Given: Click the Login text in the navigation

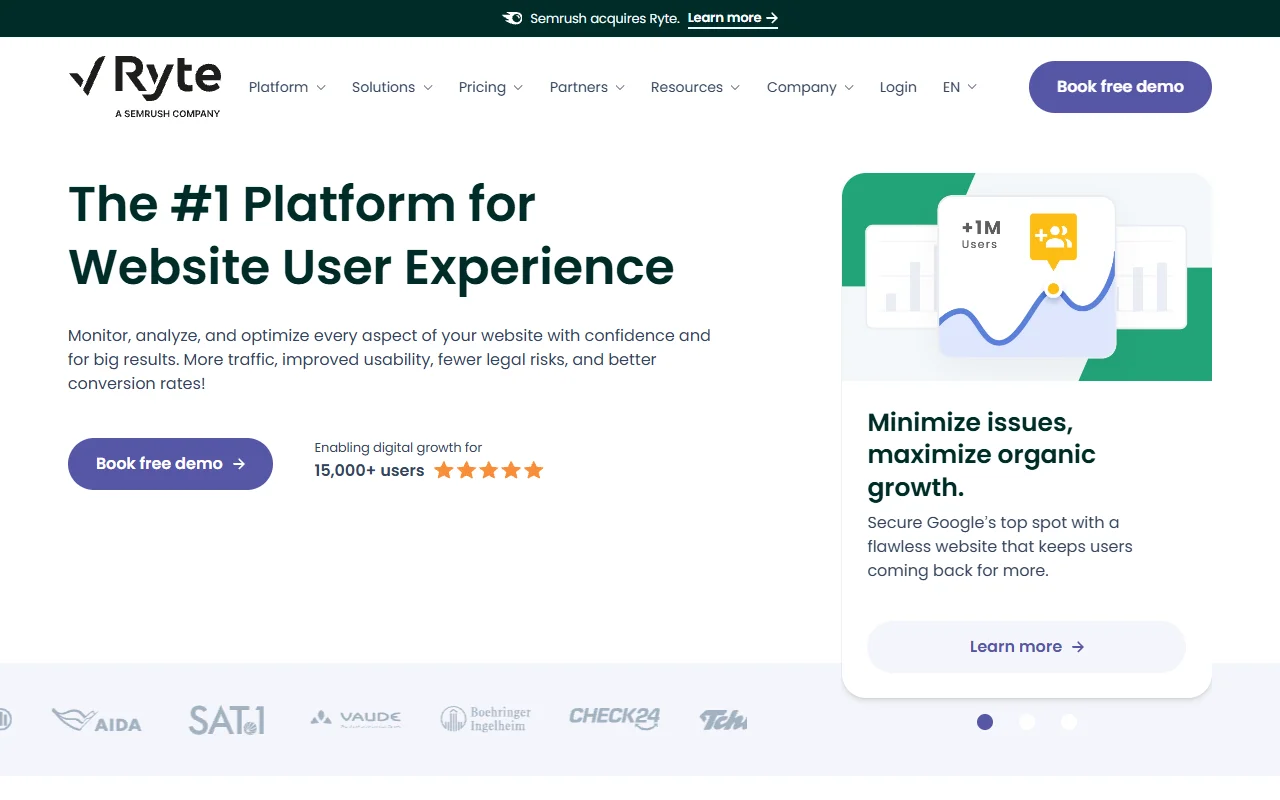Looking at the screenshot, I should click(x=898, y=87).
